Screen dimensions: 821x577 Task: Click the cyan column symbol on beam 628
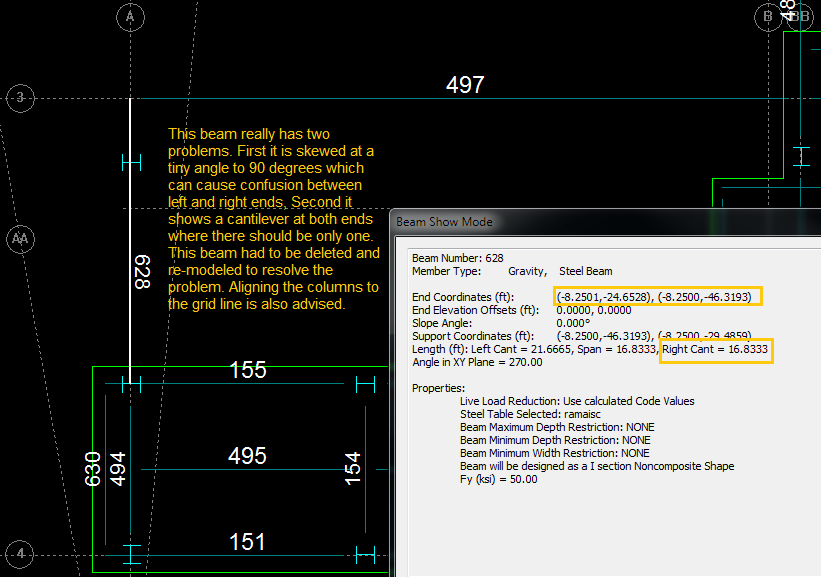131,161
